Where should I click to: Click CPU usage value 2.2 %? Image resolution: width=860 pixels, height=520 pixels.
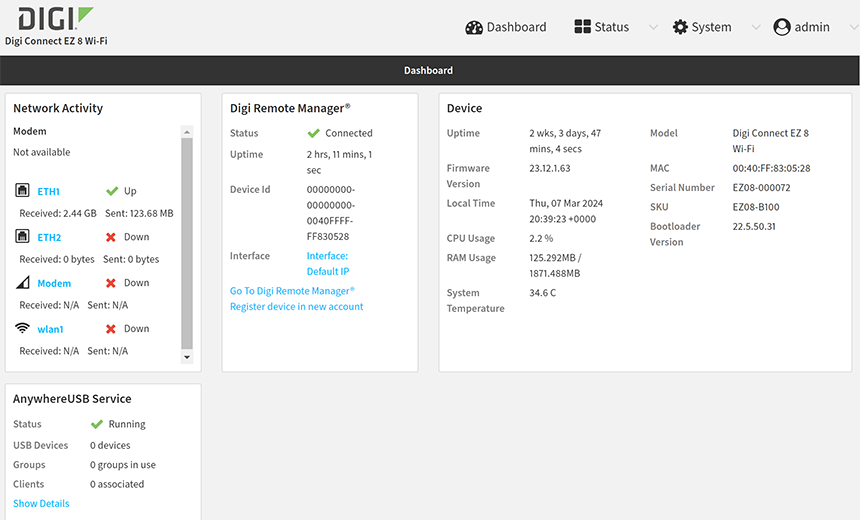(541, 238)
